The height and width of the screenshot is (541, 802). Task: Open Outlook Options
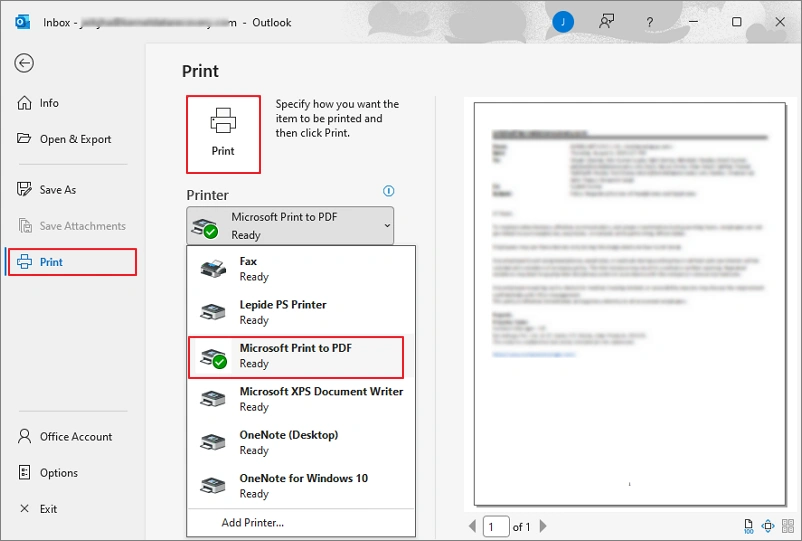click(48, 472)
